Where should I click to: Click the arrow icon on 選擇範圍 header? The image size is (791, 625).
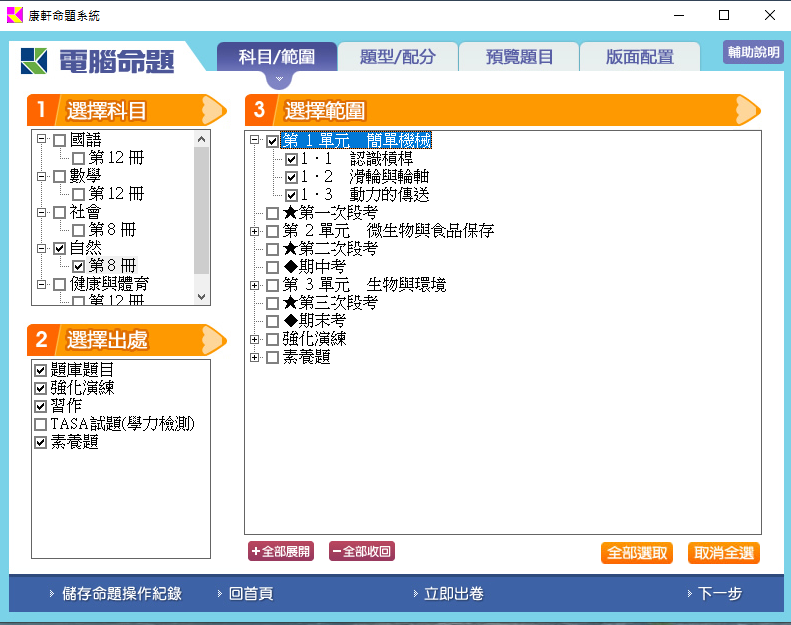point(748,109)
